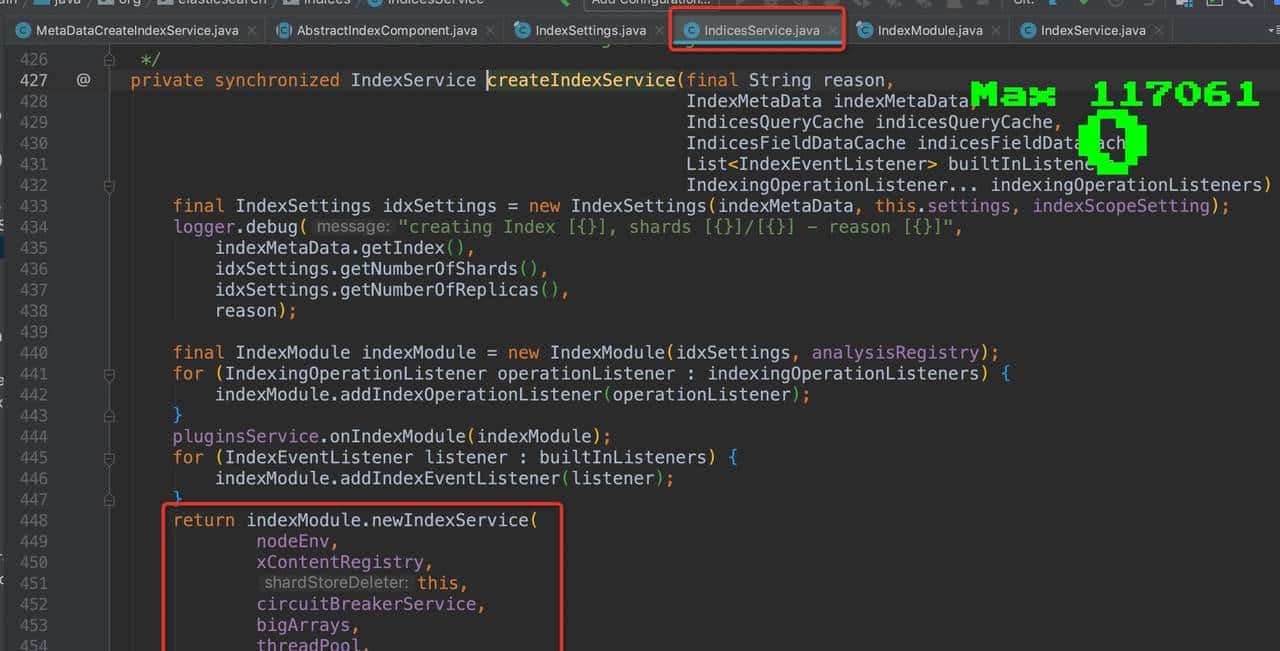This screenshot has height=651, width=1280.
Task: Click the @ gutter icon on line 427
Action: [x=83, y=80]
